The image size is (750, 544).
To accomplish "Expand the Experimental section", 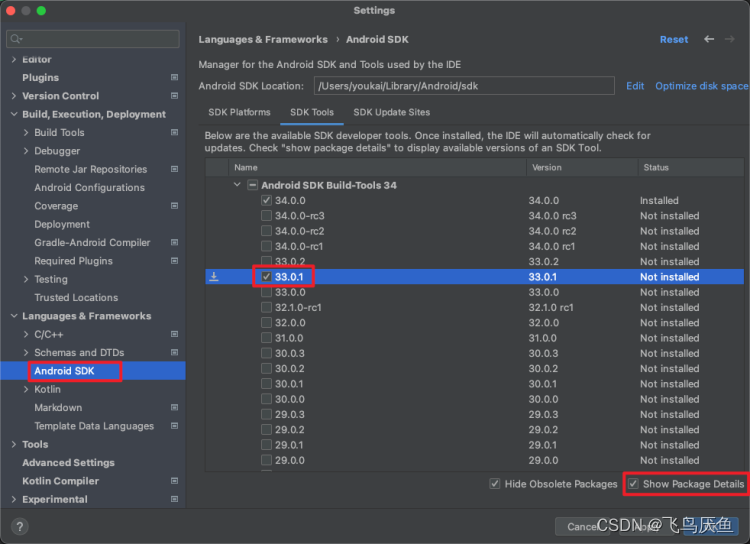I will coord(14,499).
